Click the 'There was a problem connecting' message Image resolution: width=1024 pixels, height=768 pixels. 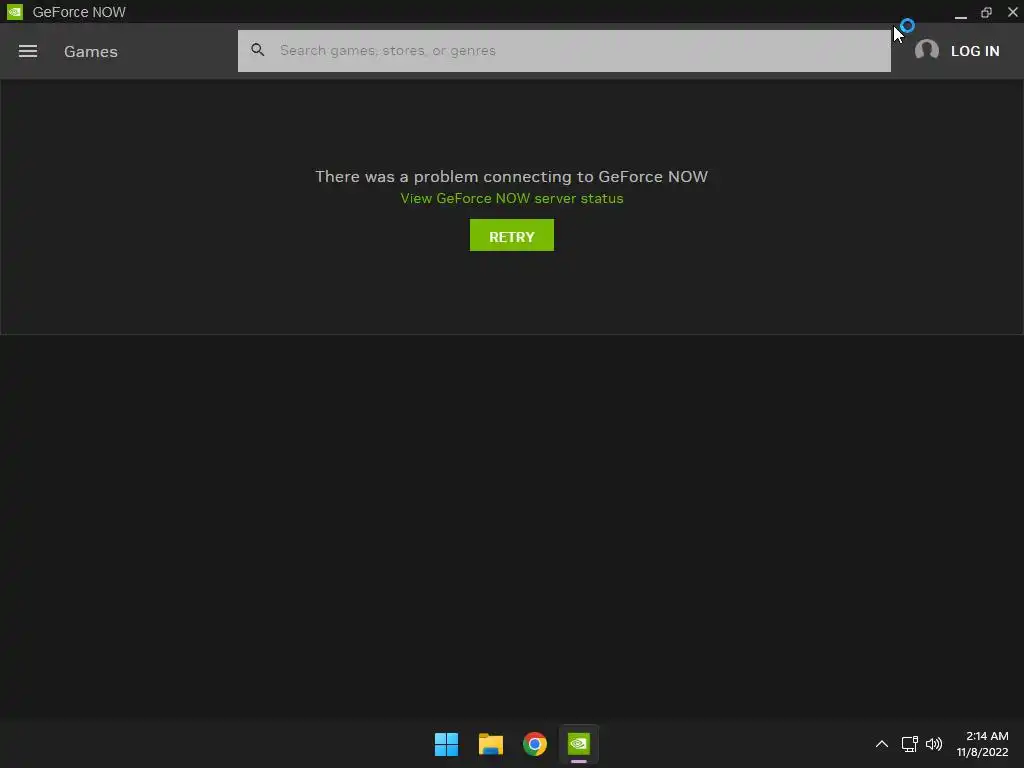tap(512, 177)
